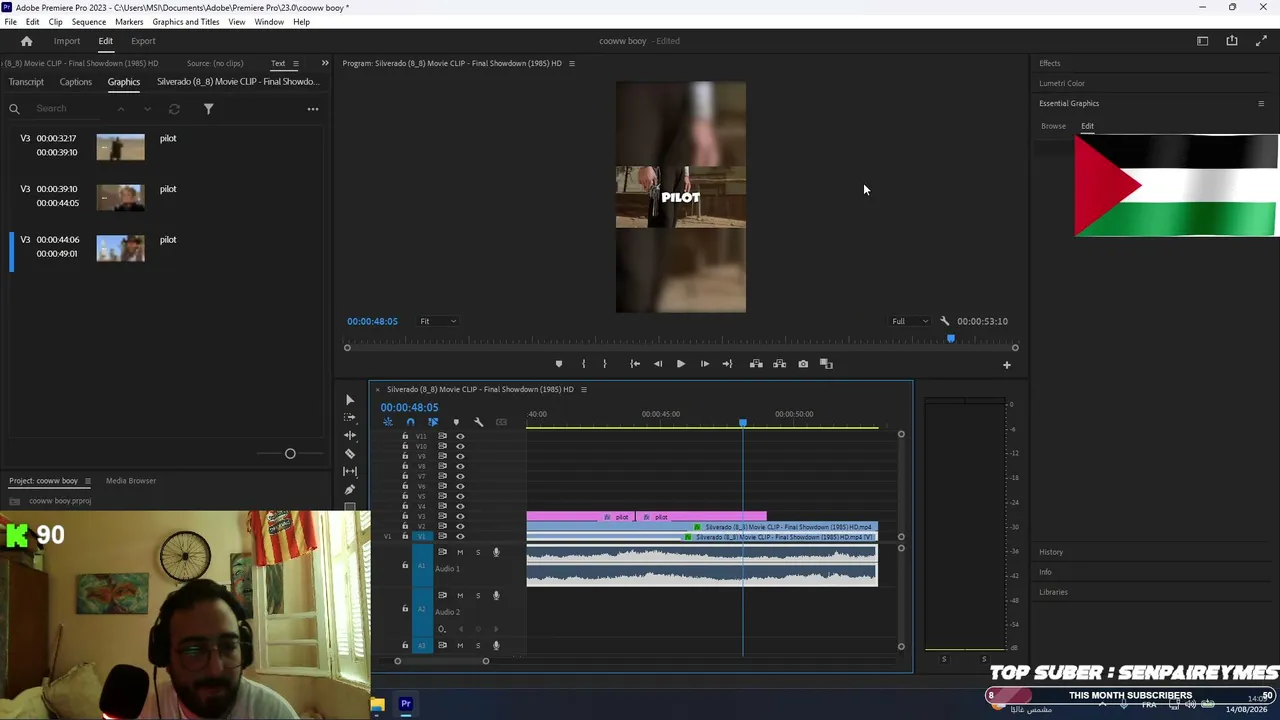1280x720 pixels.
Task: Add a marker in the Program Monitor
Action: click(559, 364)
